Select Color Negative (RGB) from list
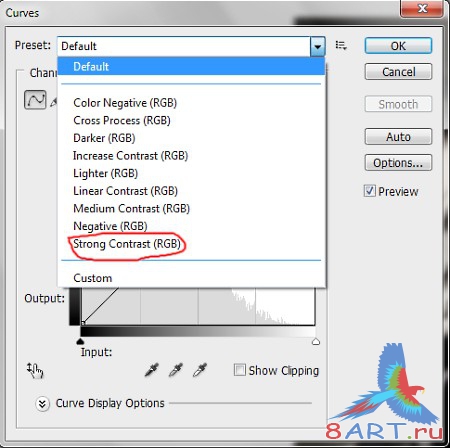Screen dimensions: 450x448 point(125,103)
